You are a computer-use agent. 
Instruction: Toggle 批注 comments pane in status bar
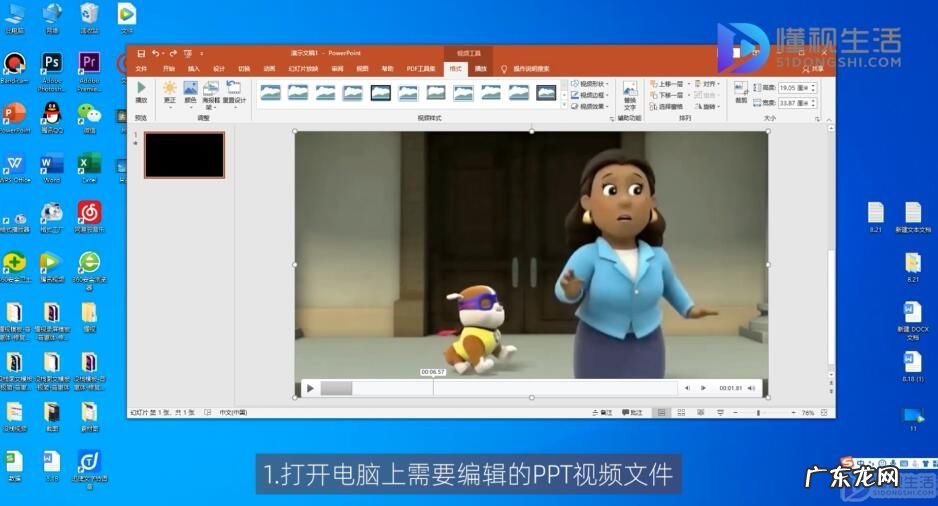(632, 413)
